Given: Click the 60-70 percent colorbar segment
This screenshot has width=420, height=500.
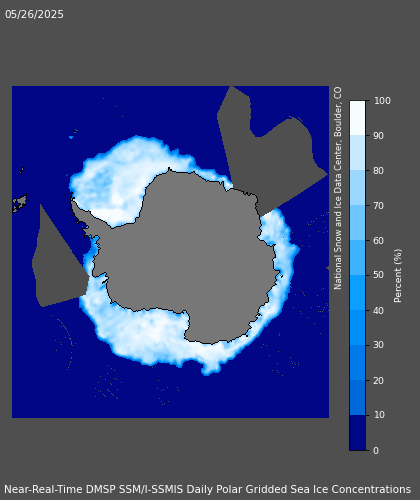Looking at the screenshot, I should (x=357, y=223).
